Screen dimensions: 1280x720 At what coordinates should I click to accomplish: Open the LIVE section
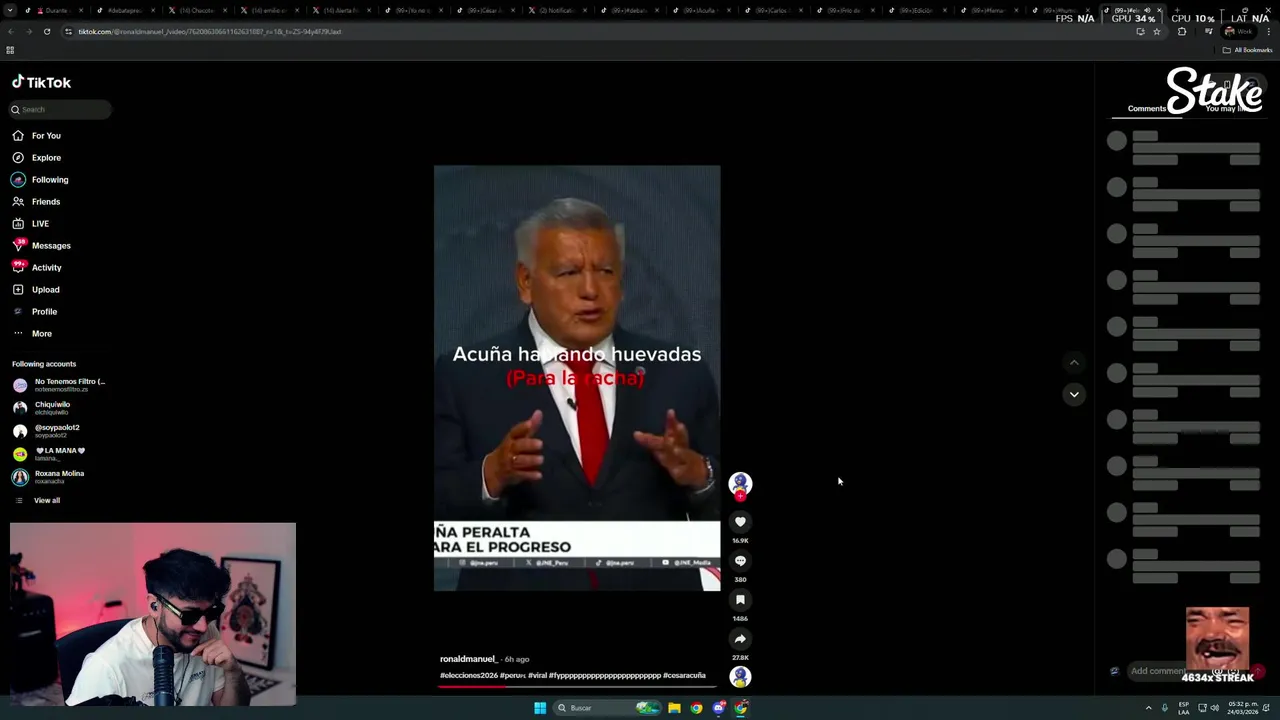pos(40,224)
